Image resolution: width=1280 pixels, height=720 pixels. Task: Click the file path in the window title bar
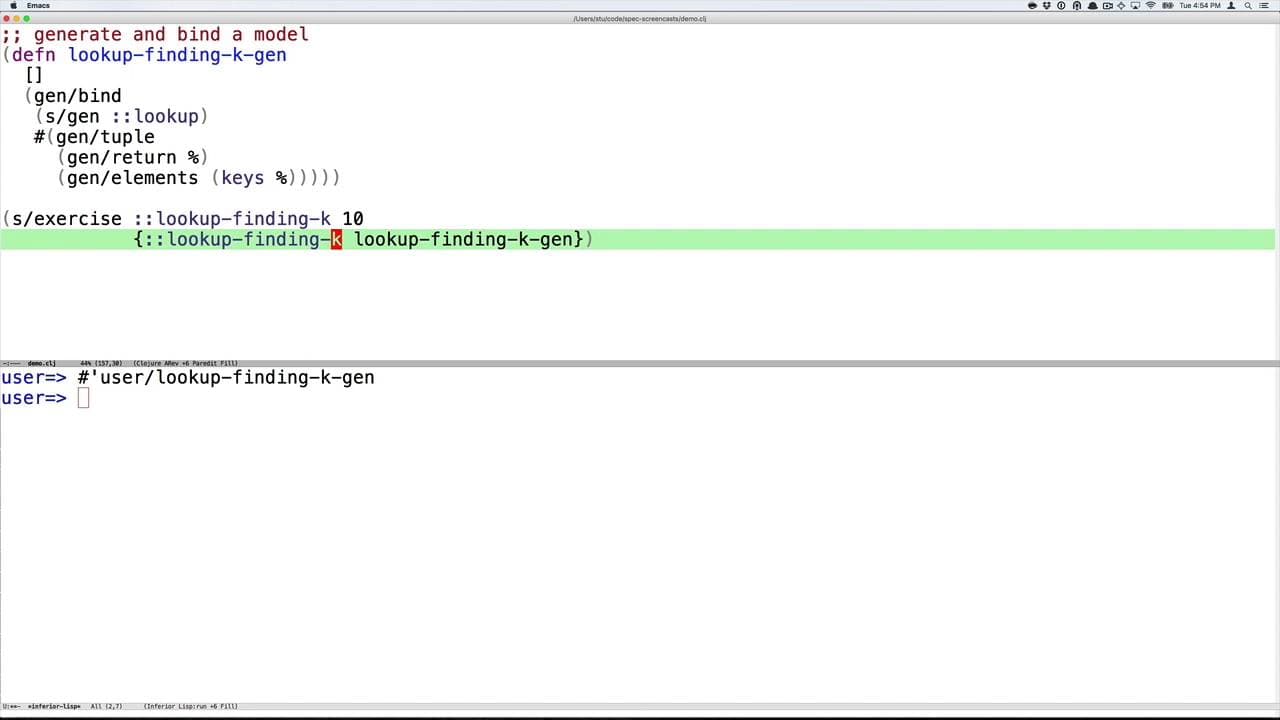pyautogui.click(x=640, y=18)
